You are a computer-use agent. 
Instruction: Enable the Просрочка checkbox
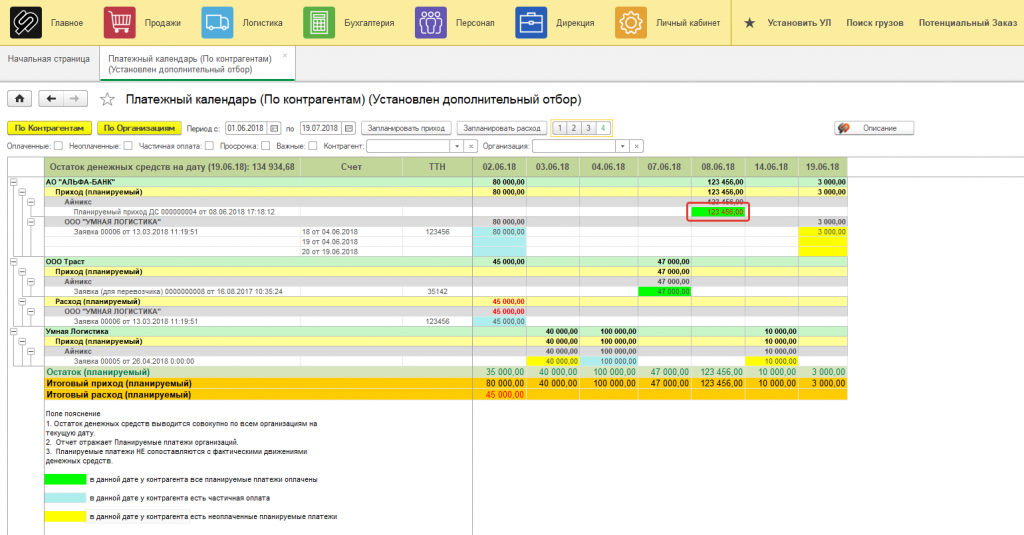(x=265, y=146)
